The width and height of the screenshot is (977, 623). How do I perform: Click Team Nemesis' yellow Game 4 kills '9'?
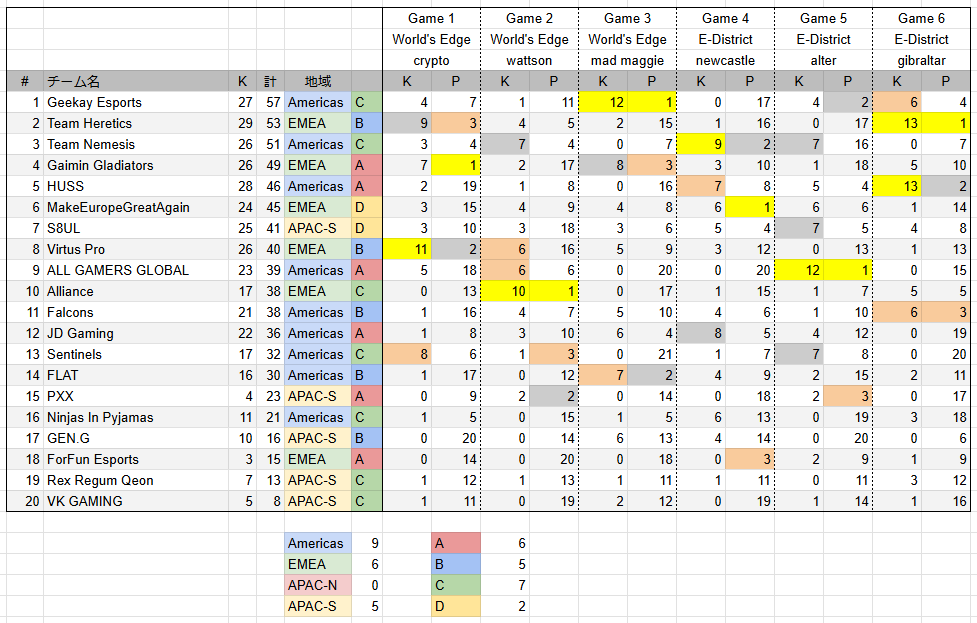[x=701, y=145]
